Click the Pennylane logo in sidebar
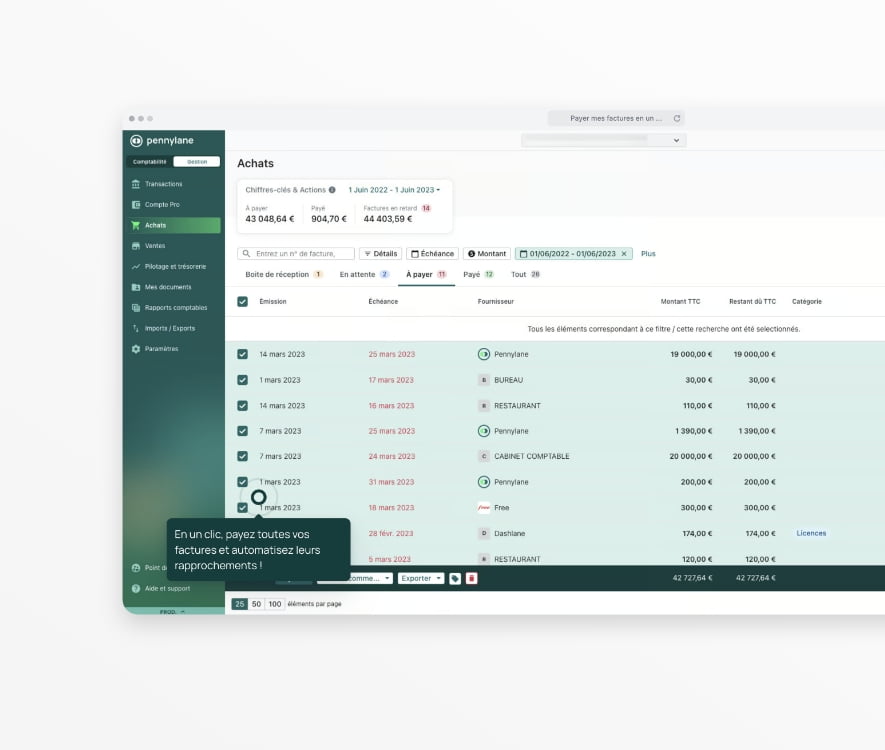 pyautogui.click(x=136, y=141)
